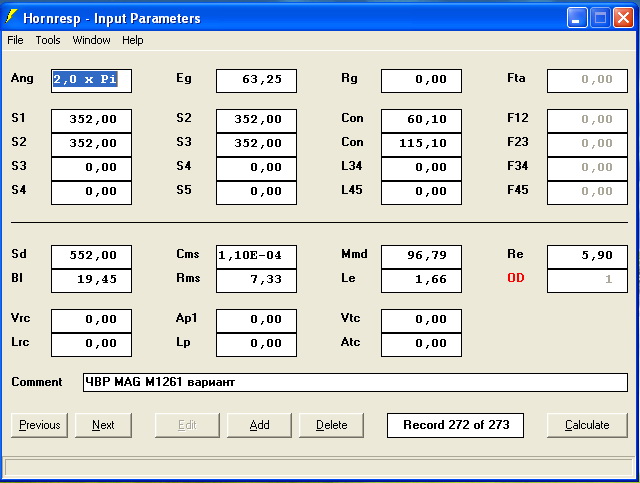This screenshot has width=640, height=483.
Task: Maximize the Hornresp window
Action: point(600,17)
